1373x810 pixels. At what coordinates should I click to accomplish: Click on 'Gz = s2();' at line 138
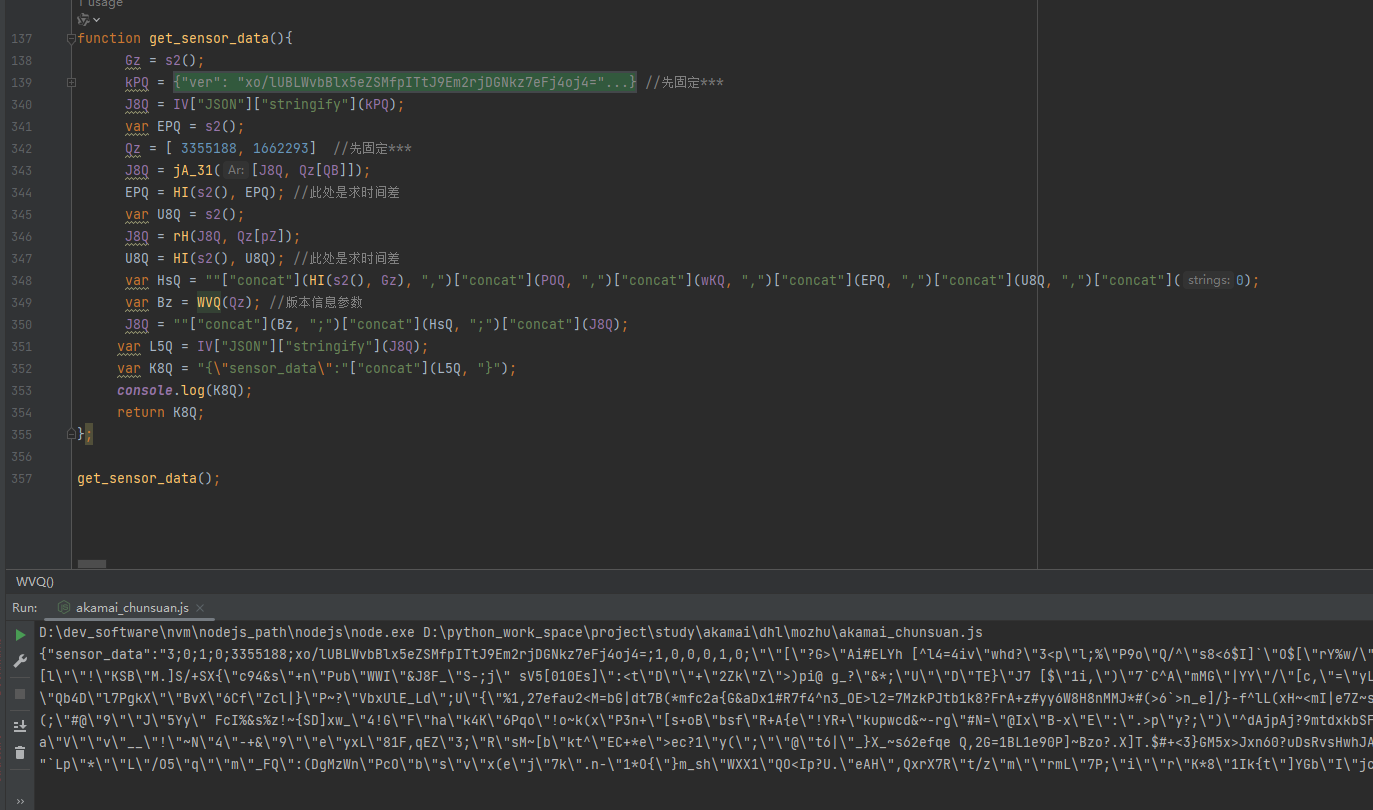click(164, 61)
